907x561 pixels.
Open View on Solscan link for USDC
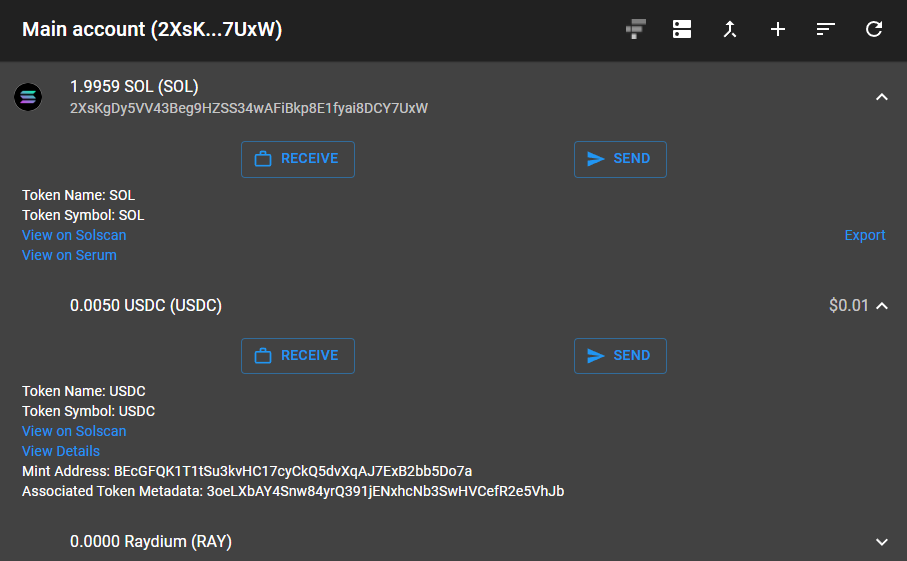[74, 431]
